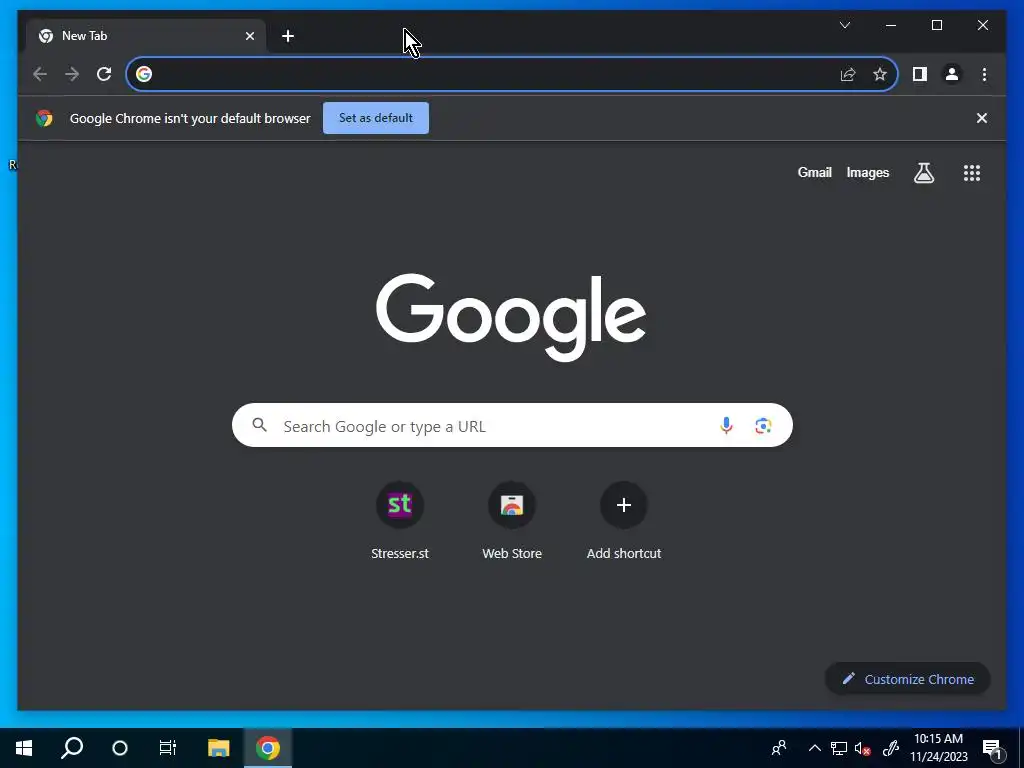
Task: Click Customize Chrome button
Action: click(x=908, y=679)
